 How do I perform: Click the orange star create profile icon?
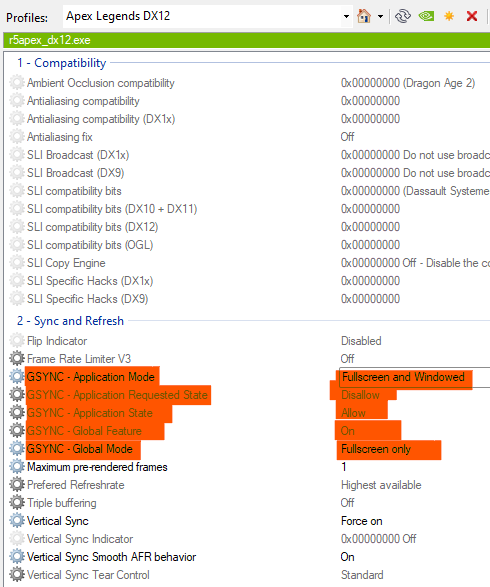click(449, 16)
